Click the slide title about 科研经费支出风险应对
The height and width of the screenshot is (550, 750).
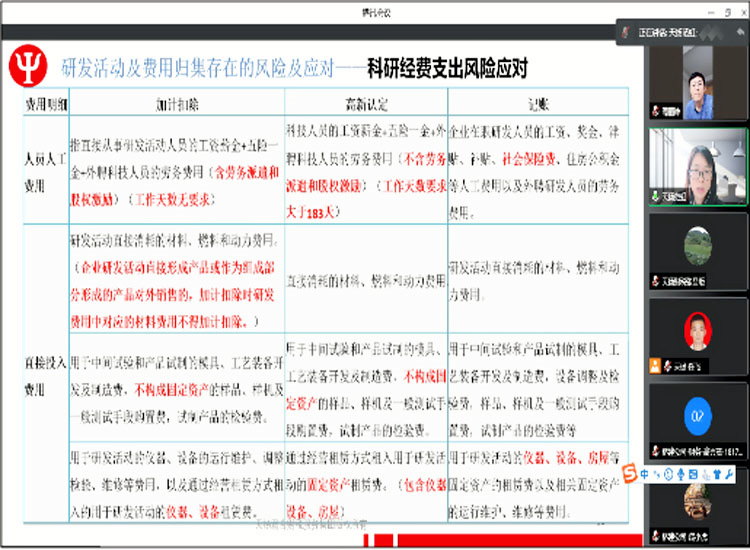(x=447, y=67)
